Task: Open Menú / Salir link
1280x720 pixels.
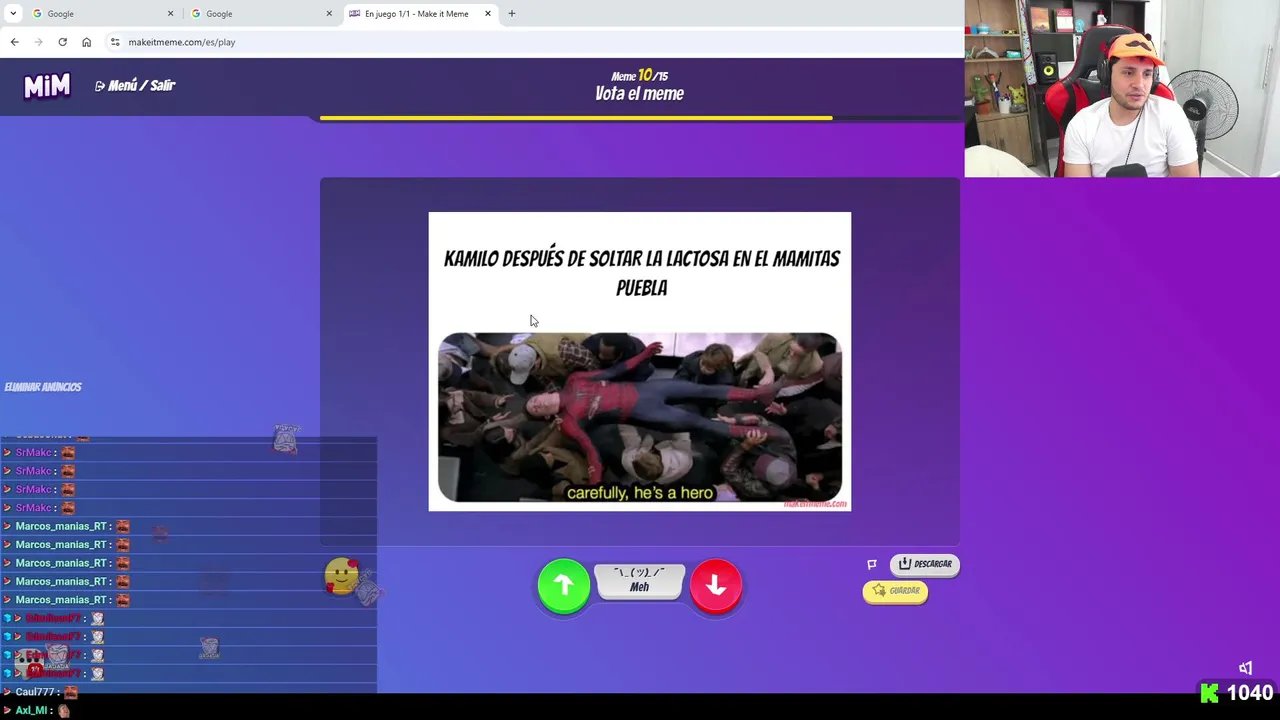Action: (x=135, y=86)
